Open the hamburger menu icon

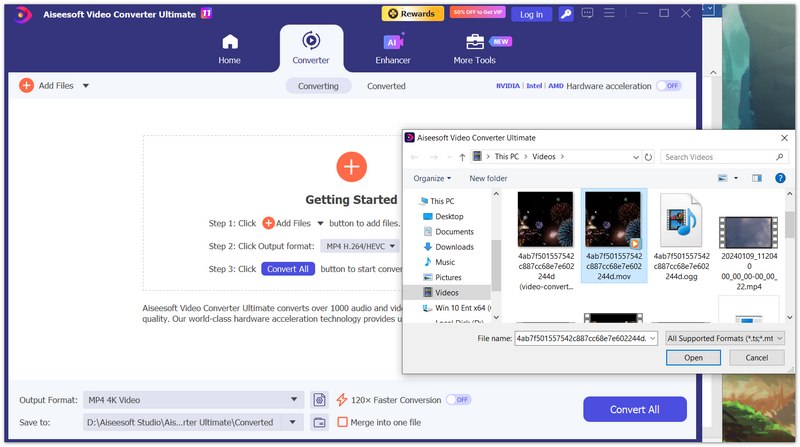pyautogui.click(x=609, y=13)
